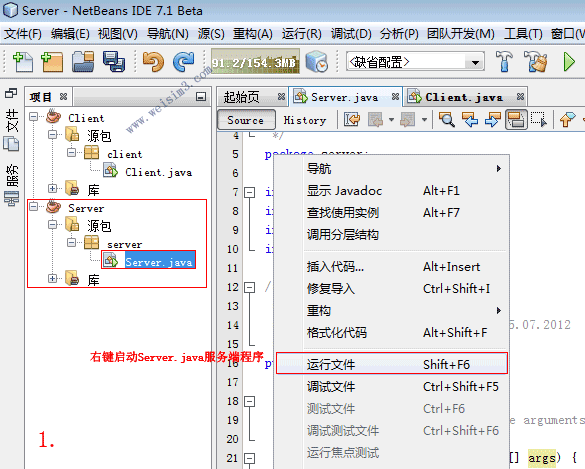Collapse the code fold at line 7
Viewport: 585px width, 469px height.
pyautogui.click(x=249, y=193)
